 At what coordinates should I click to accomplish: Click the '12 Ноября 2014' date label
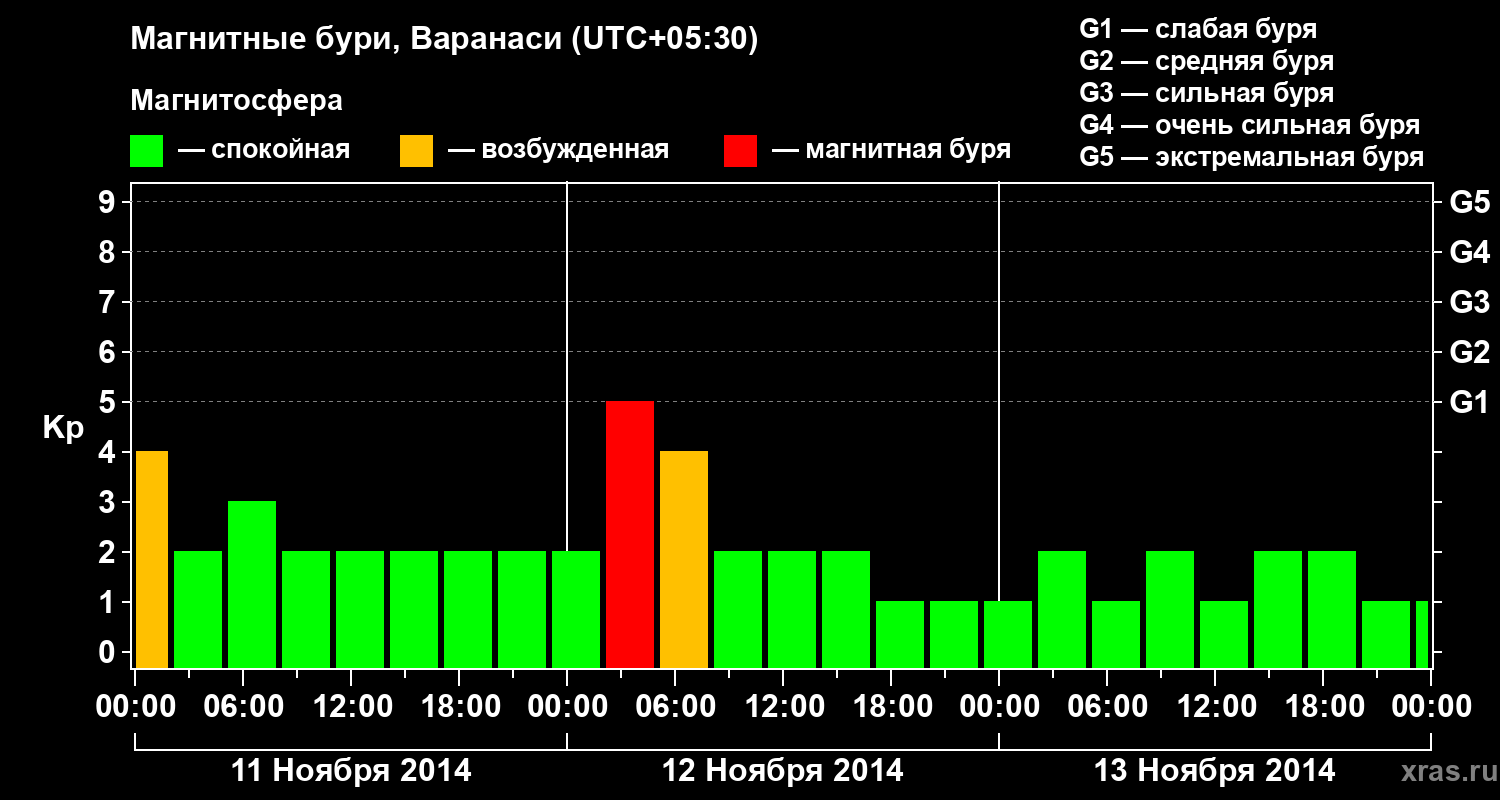click(783, 771)
